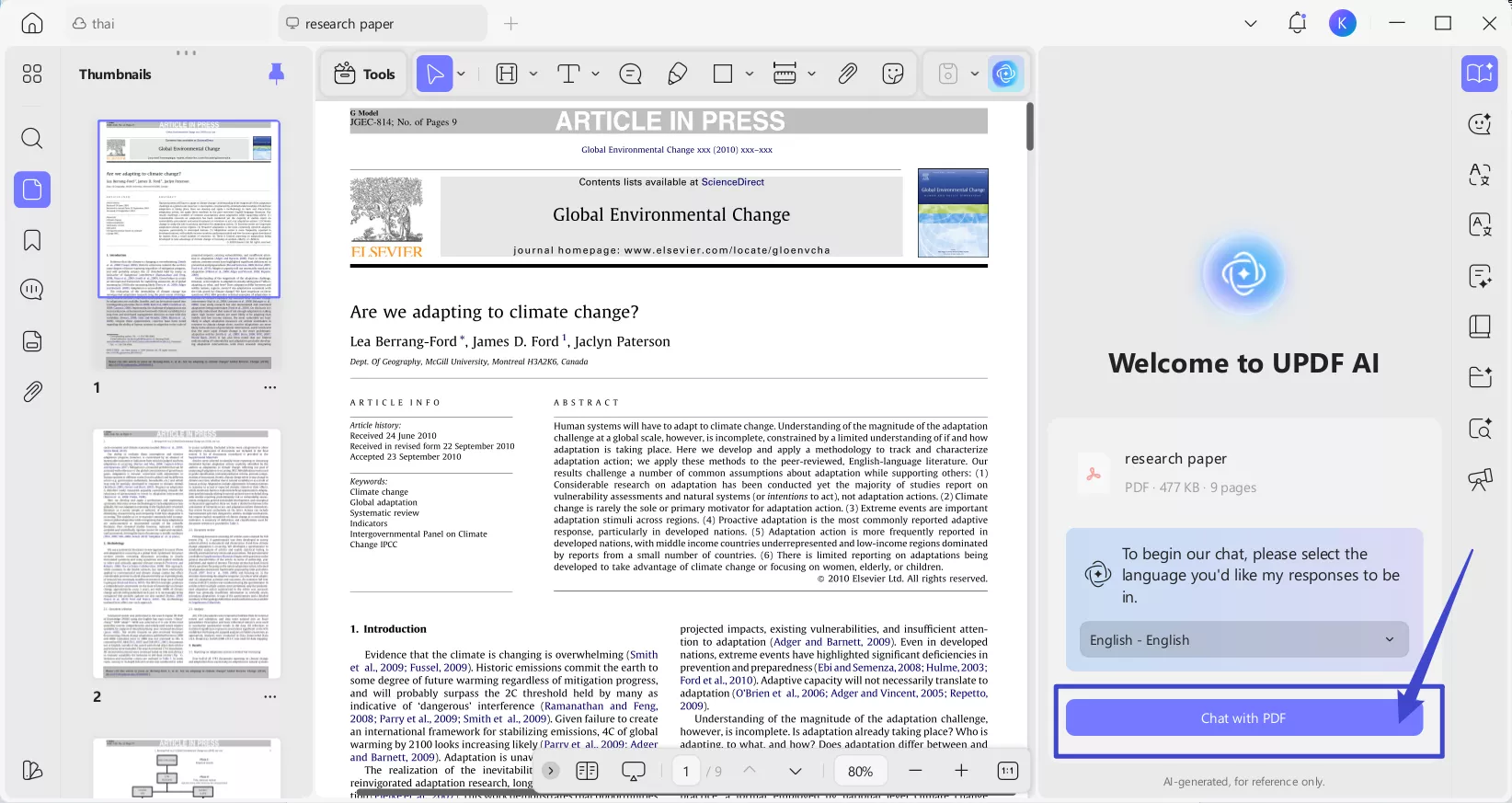Open the comments panel icon in left sidebar
1512x803 pixels.
(32, 290)
